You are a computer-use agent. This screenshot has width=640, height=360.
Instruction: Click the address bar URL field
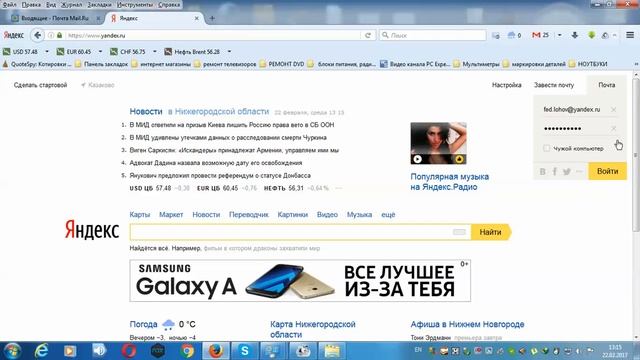click(x=212, y=36)
